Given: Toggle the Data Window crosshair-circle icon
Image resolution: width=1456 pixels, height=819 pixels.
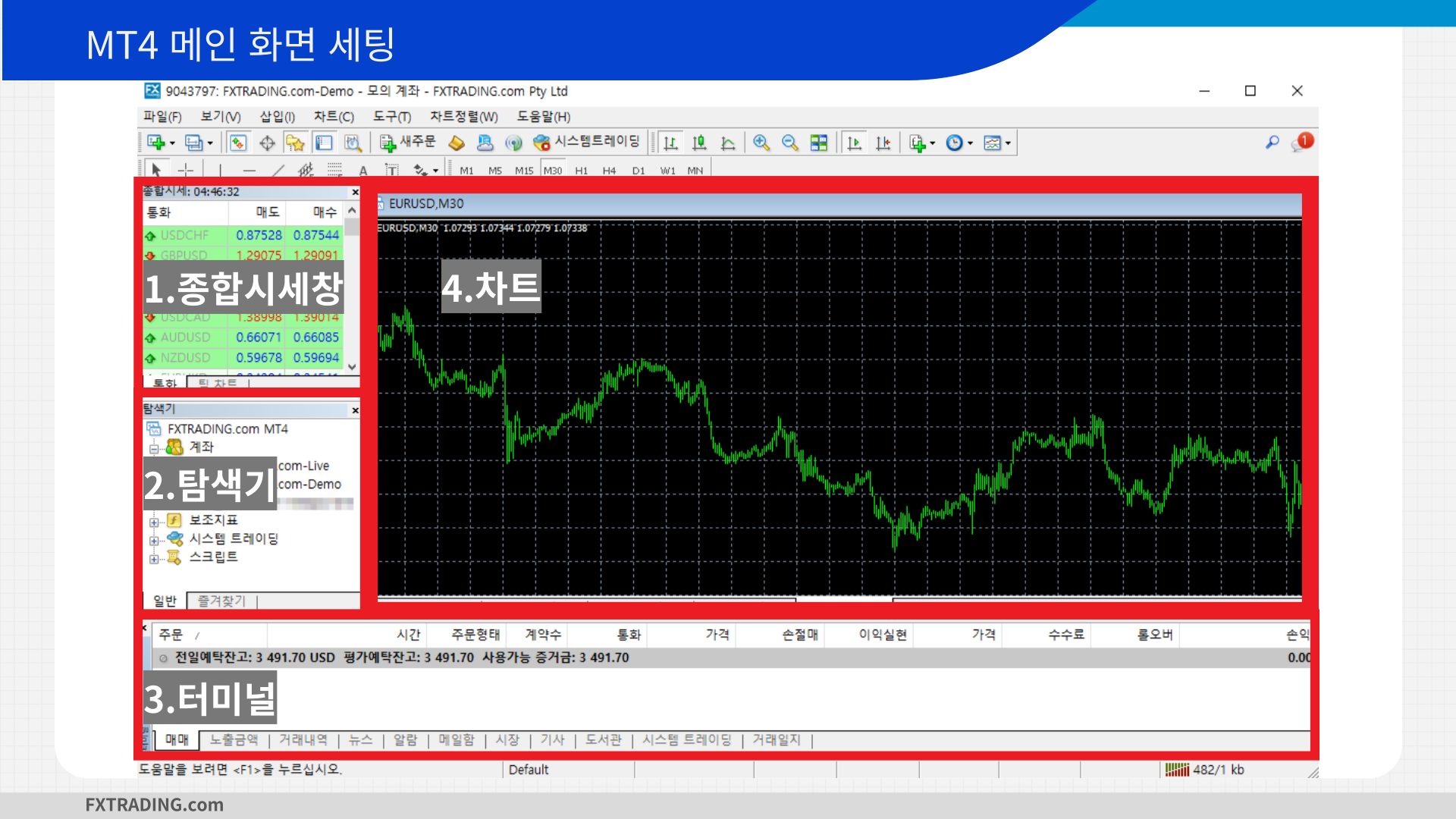Looking at the screenshot, I should click(267, 143).
